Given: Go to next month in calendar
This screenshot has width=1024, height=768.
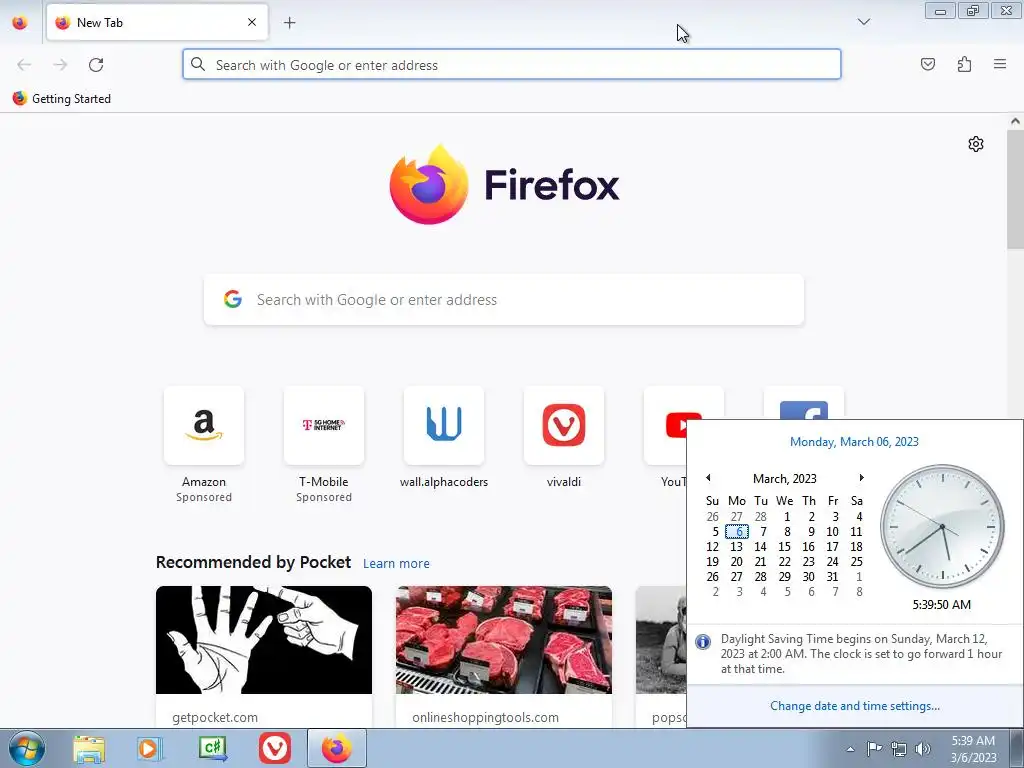Looking at the screenshot, I should tap(861, 478).
